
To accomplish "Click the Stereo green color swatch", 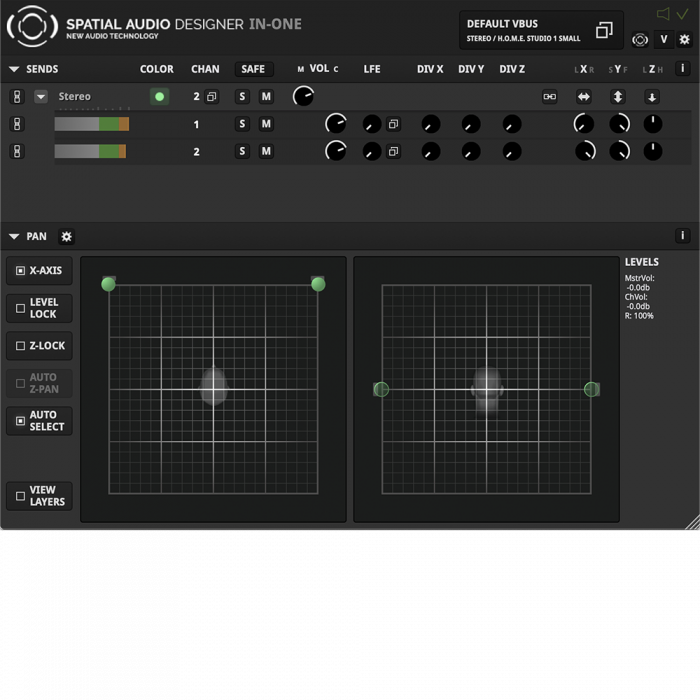I will point(159,96).
